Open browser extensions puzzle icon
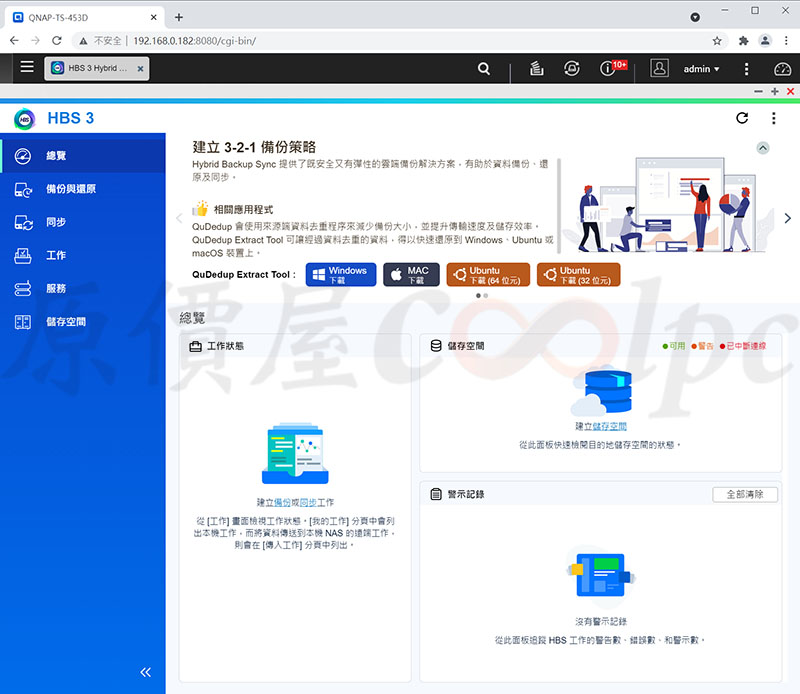Viewport: 800px width, 694px height. [x=743, y=41]
